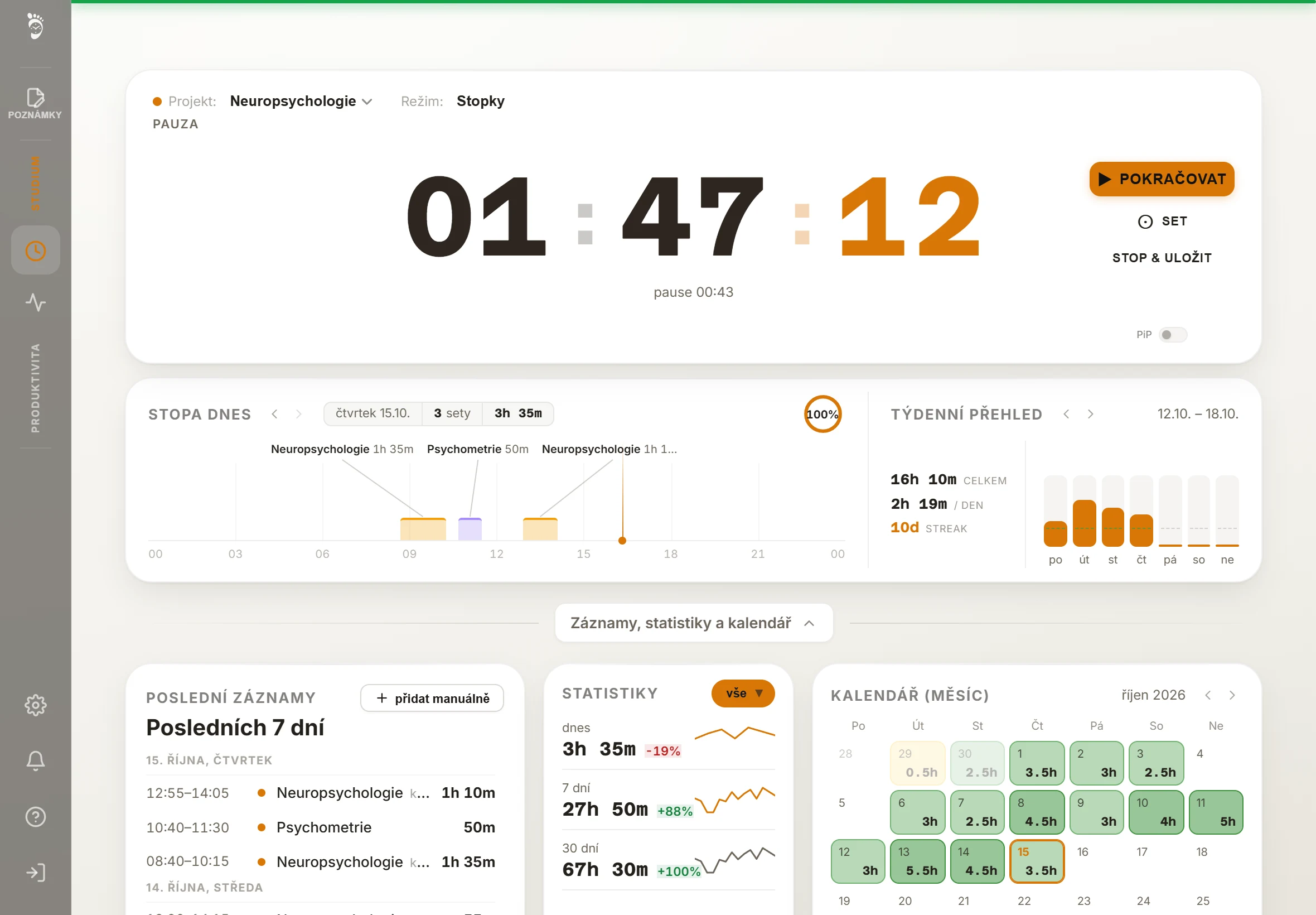Viewport: 1316px width, 915px height.
Task: Select calendar day 13 with 5.5h
Action: point(917,861)
